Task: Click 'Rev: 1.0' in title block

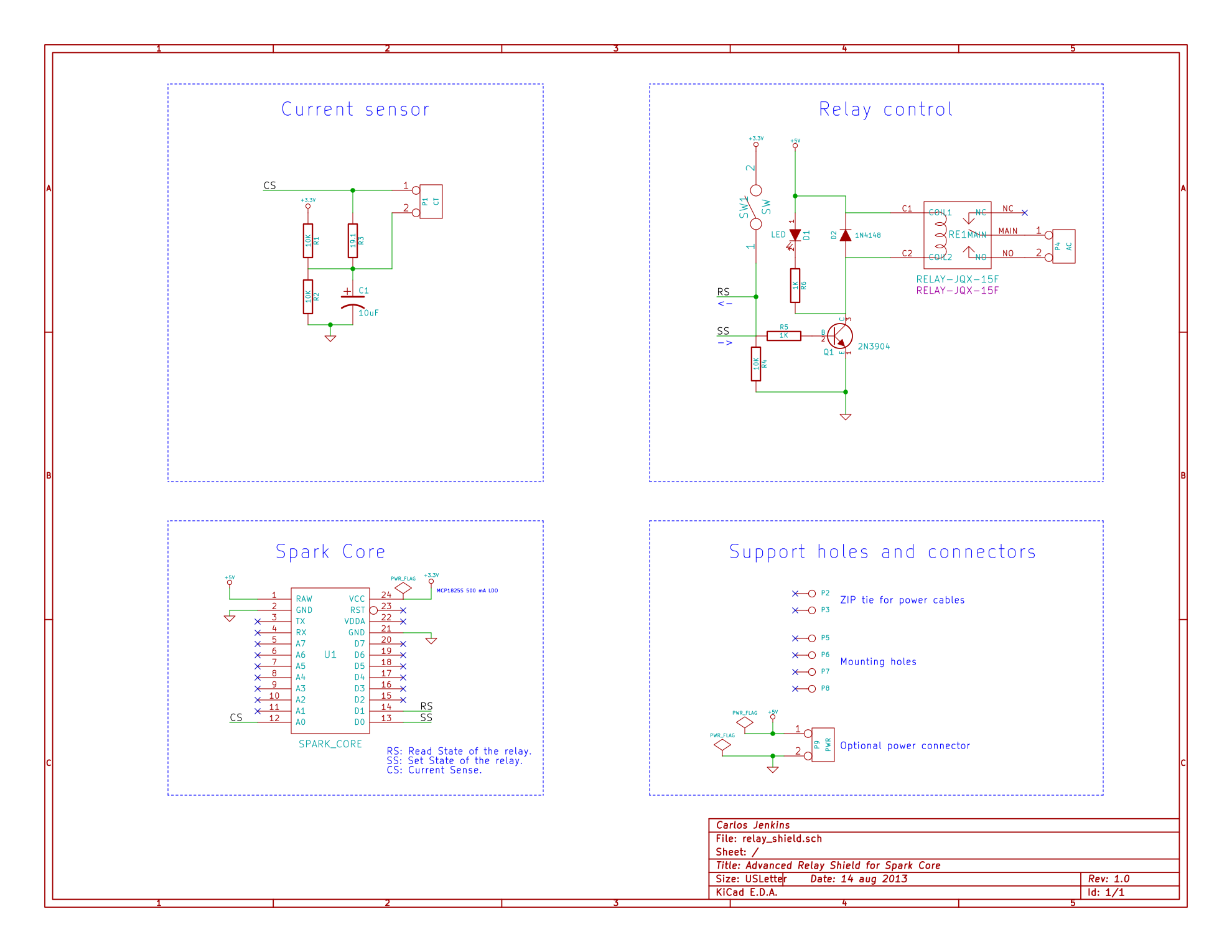Action: tap(1108, 879)
